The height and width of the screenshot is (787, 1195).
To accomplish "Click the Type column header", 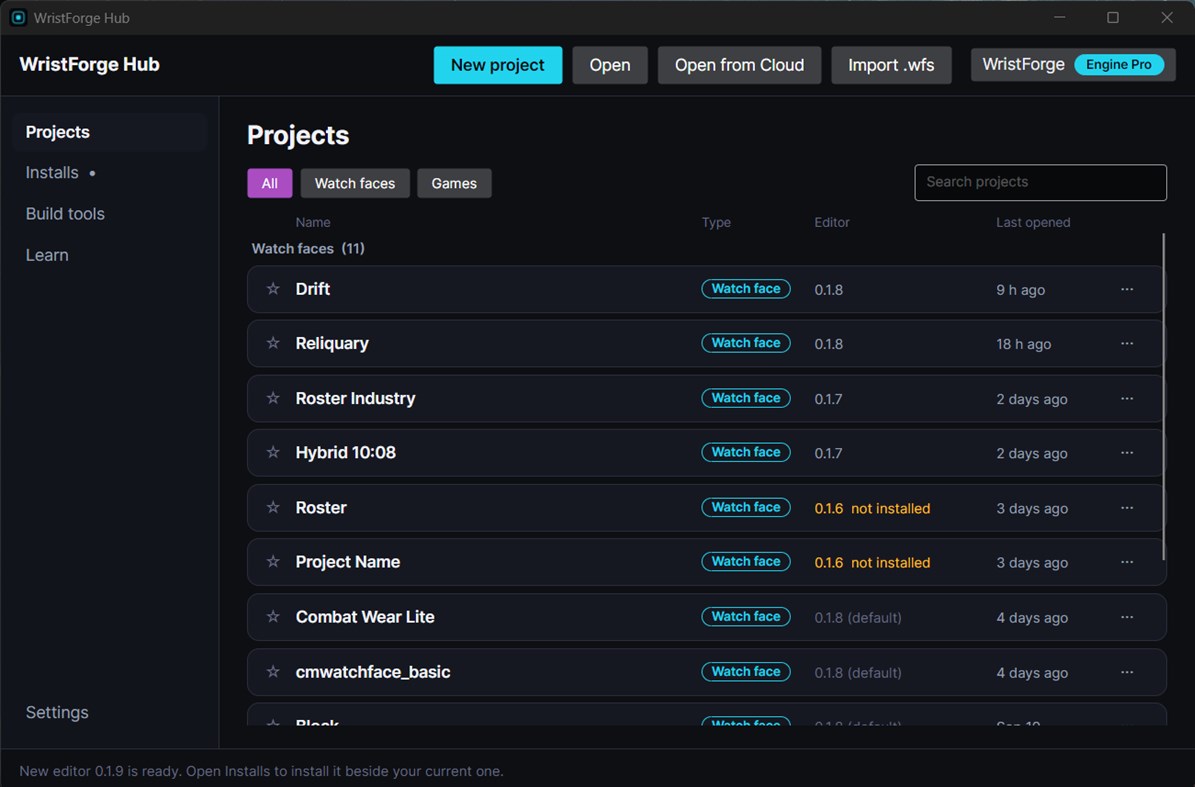I will pos(716,222).
